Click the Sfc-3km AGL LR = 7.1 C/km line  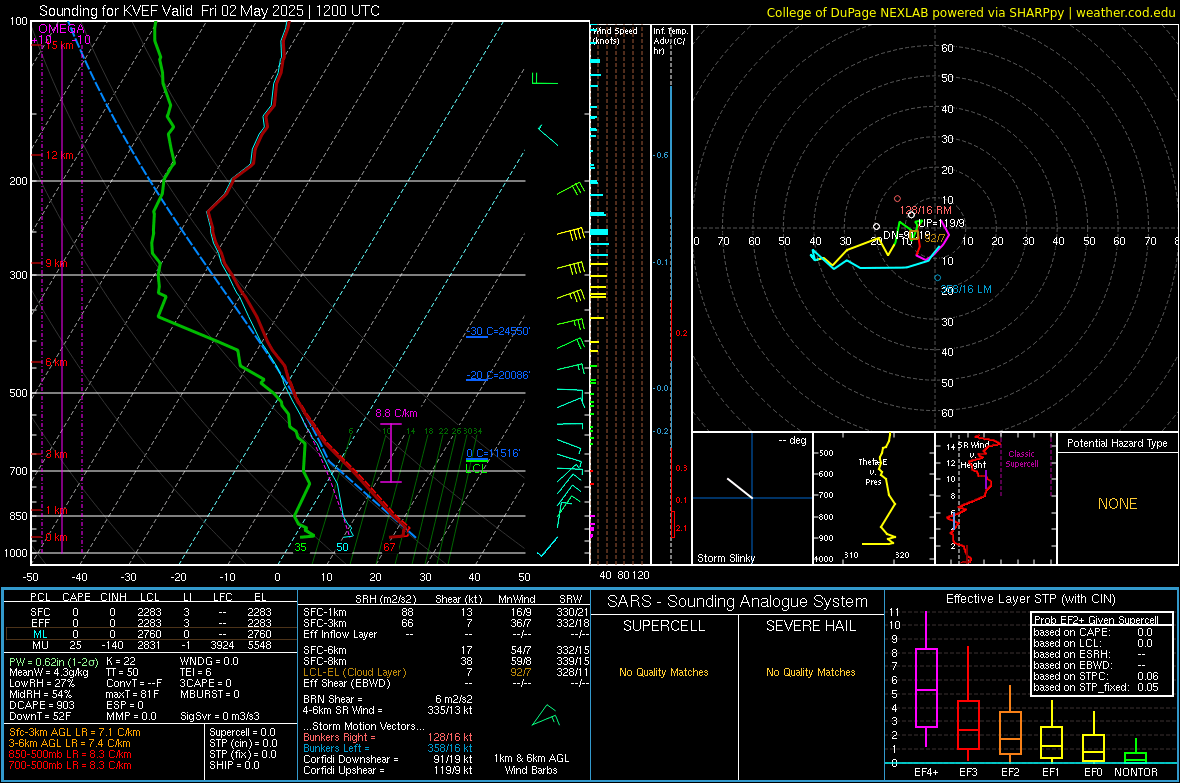(75, 733)
